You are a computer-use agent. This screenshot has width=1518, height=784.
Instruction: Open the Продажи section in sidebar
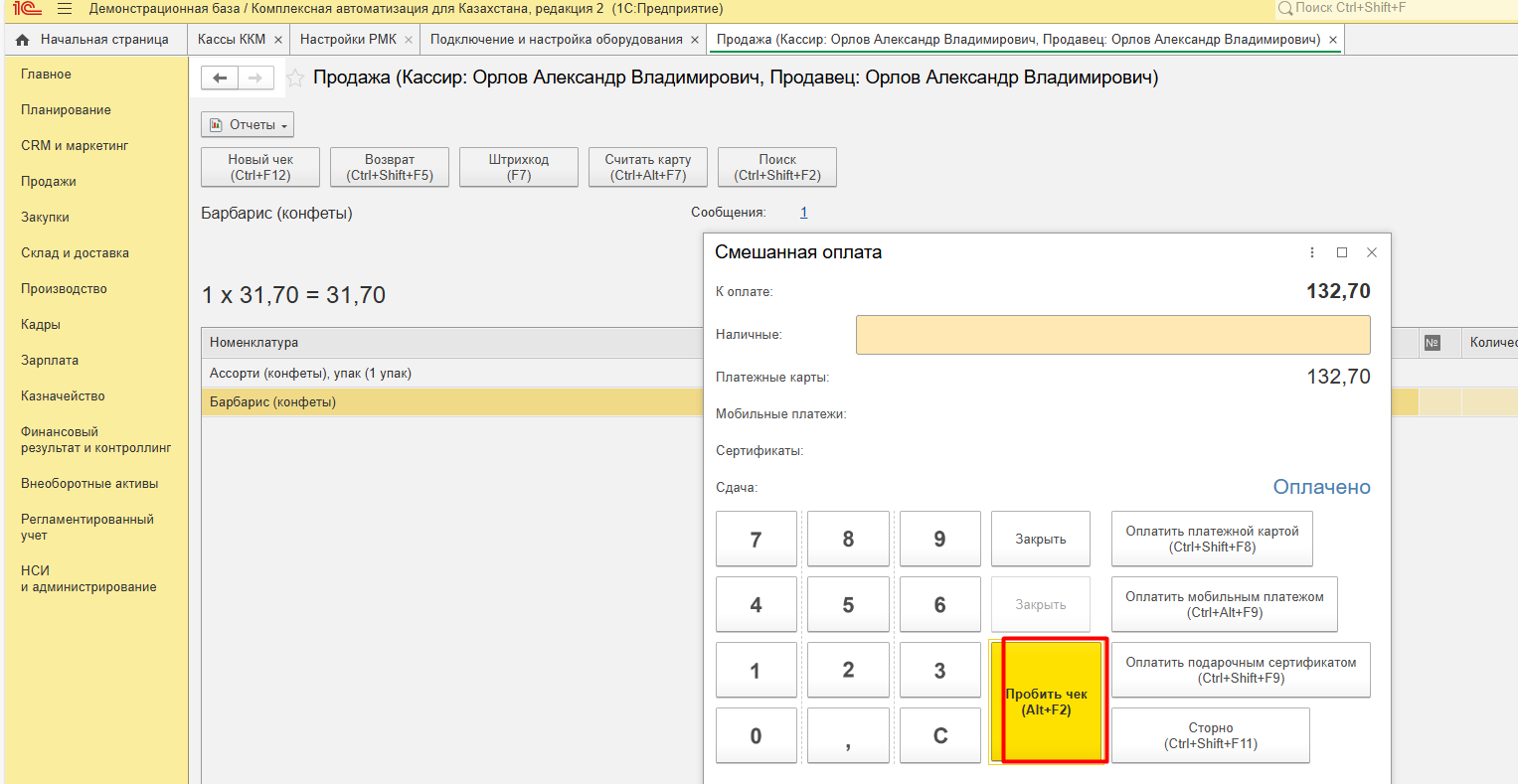49,182
